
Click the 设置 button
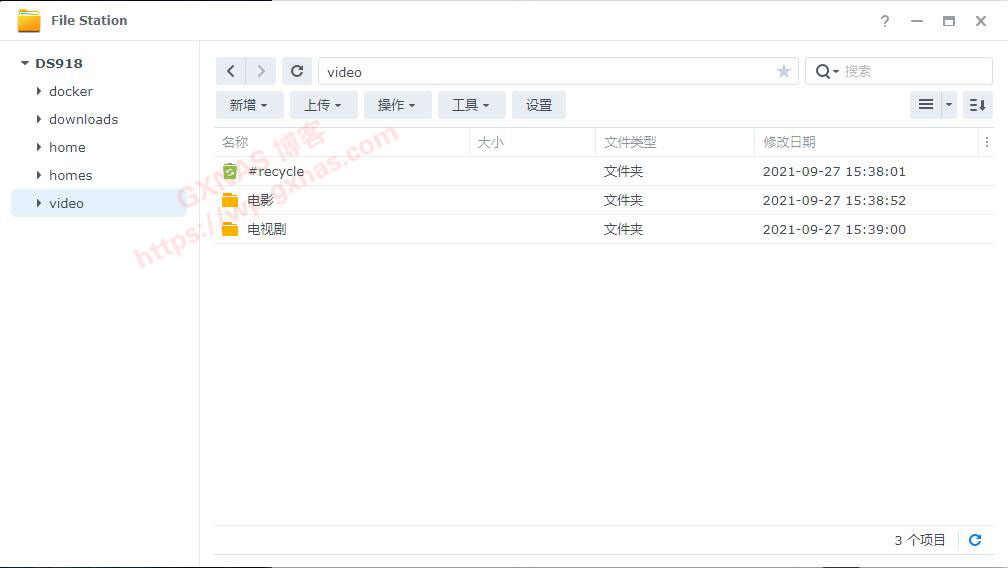[539, 105]
